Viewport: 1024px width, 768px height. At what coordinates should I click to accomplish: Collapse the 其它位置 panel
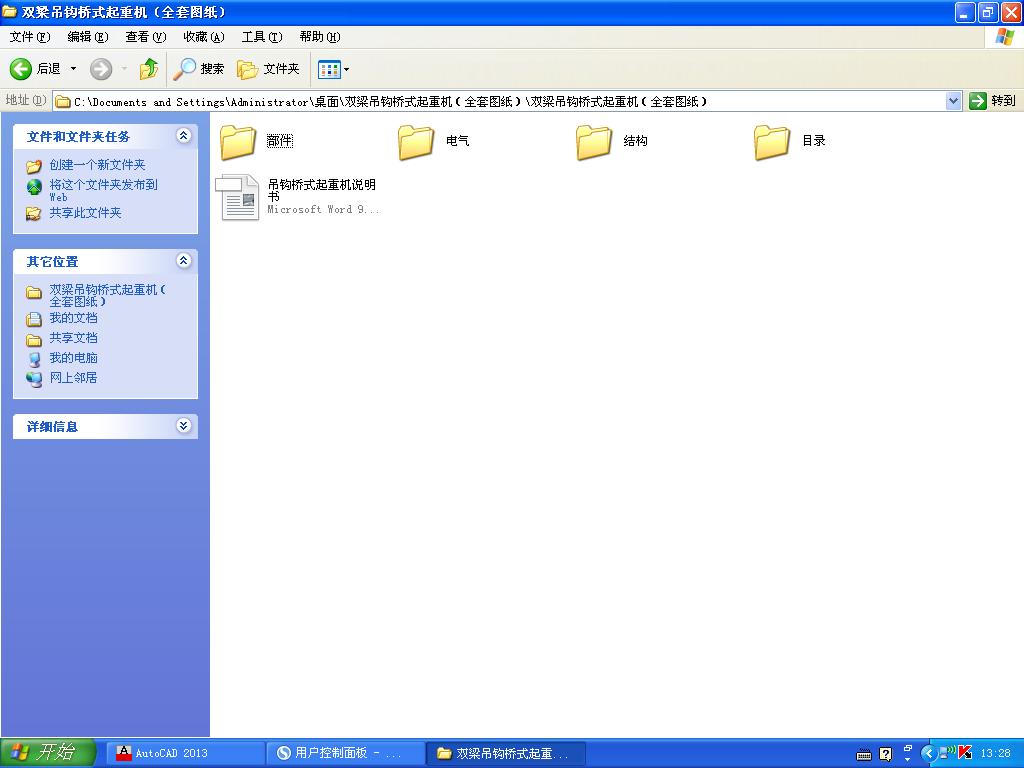184,261
